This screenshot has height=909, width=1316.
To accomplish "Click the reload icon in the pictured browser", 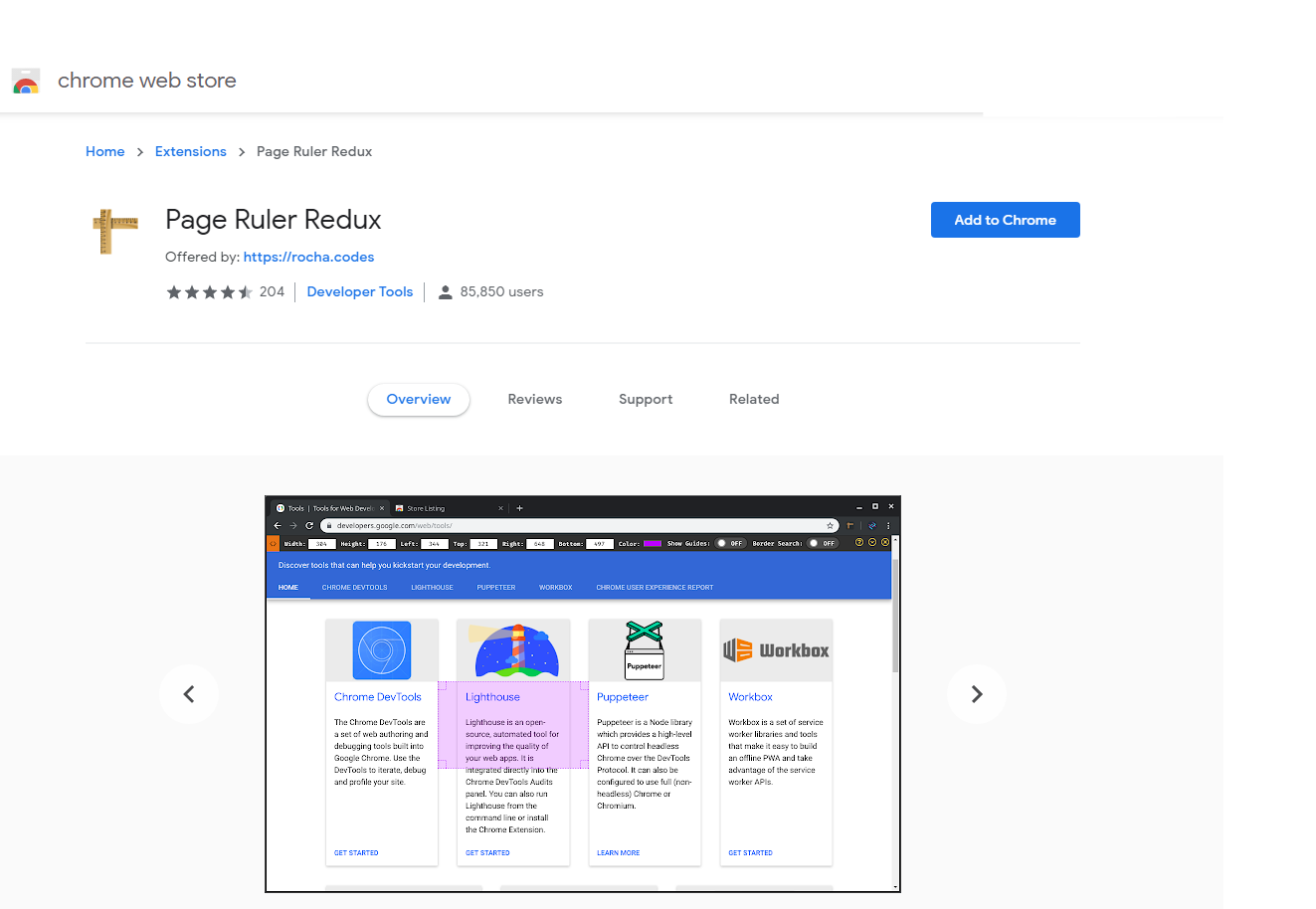I will (309, 525).
